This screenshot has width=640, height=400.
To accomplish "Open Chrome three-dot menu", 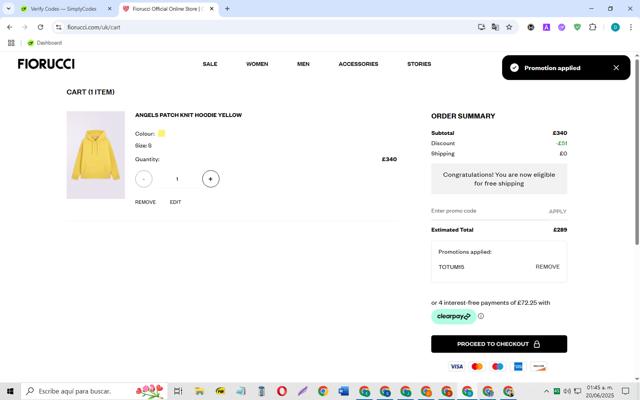I will pyautogui.click(x=631, y=27).
